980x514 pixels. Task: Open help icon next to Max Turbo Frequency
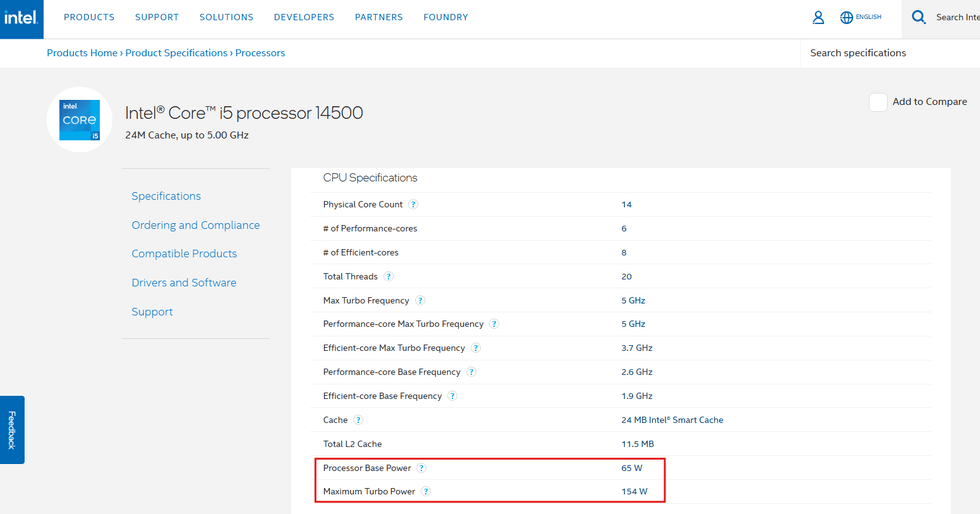[420, 301]
